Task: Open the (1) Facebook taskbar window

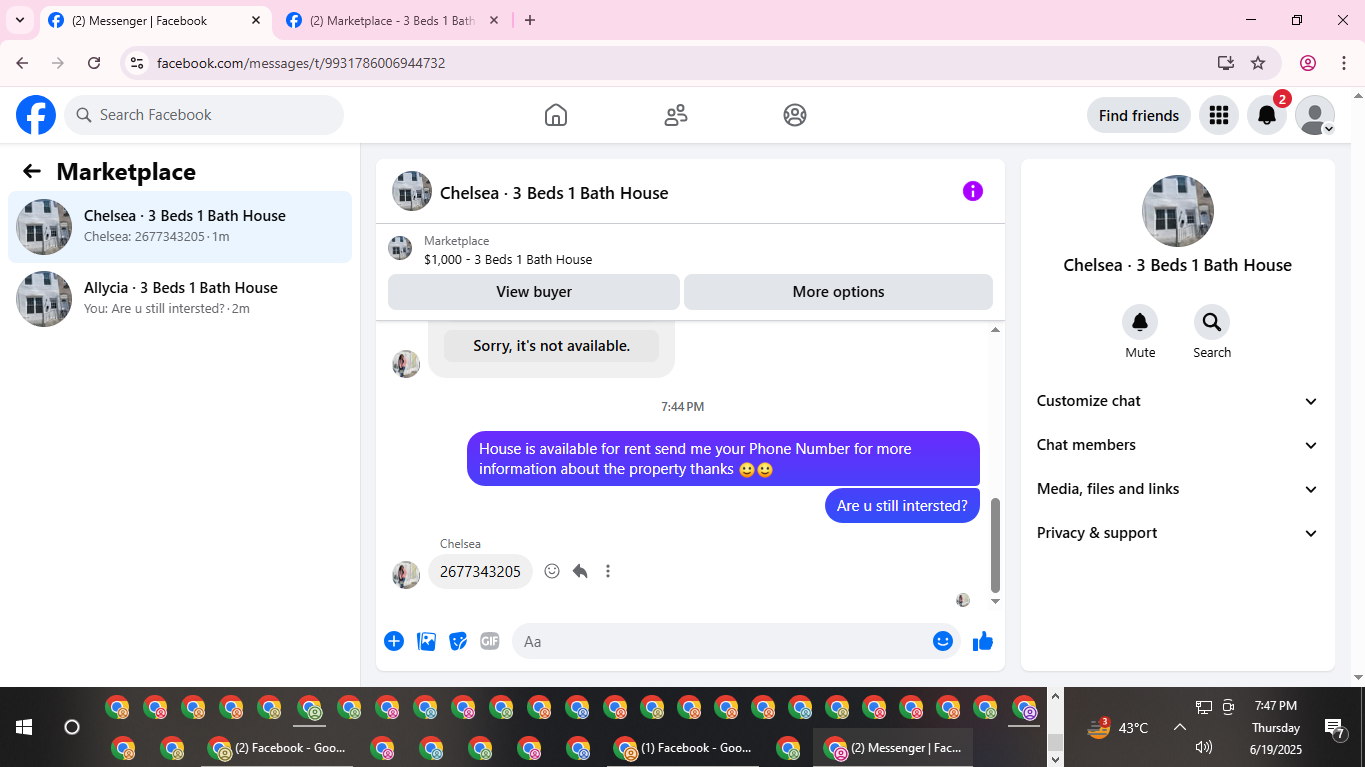Action: click(x=683, y=748)
